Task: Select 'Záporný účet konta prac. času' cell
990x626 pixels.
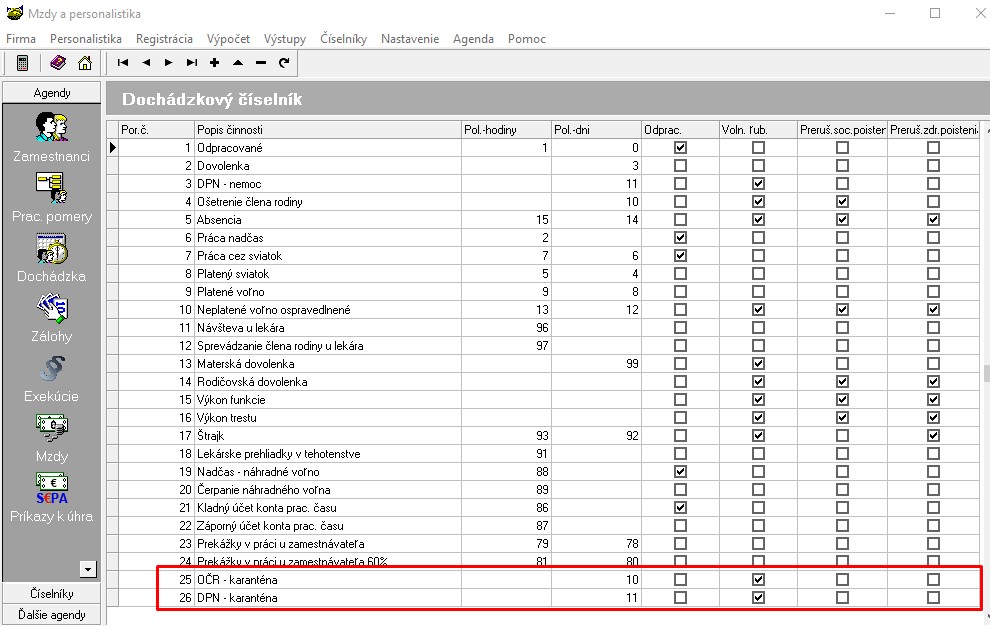Action: [x=328, y=526]
